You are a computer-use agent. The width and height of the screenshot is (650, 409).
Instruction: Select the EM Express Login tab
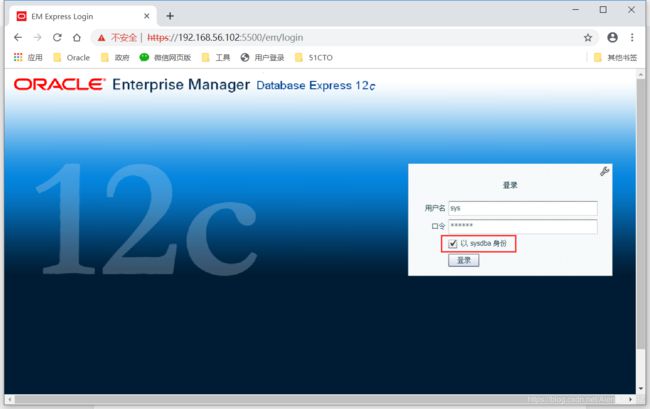82,16
